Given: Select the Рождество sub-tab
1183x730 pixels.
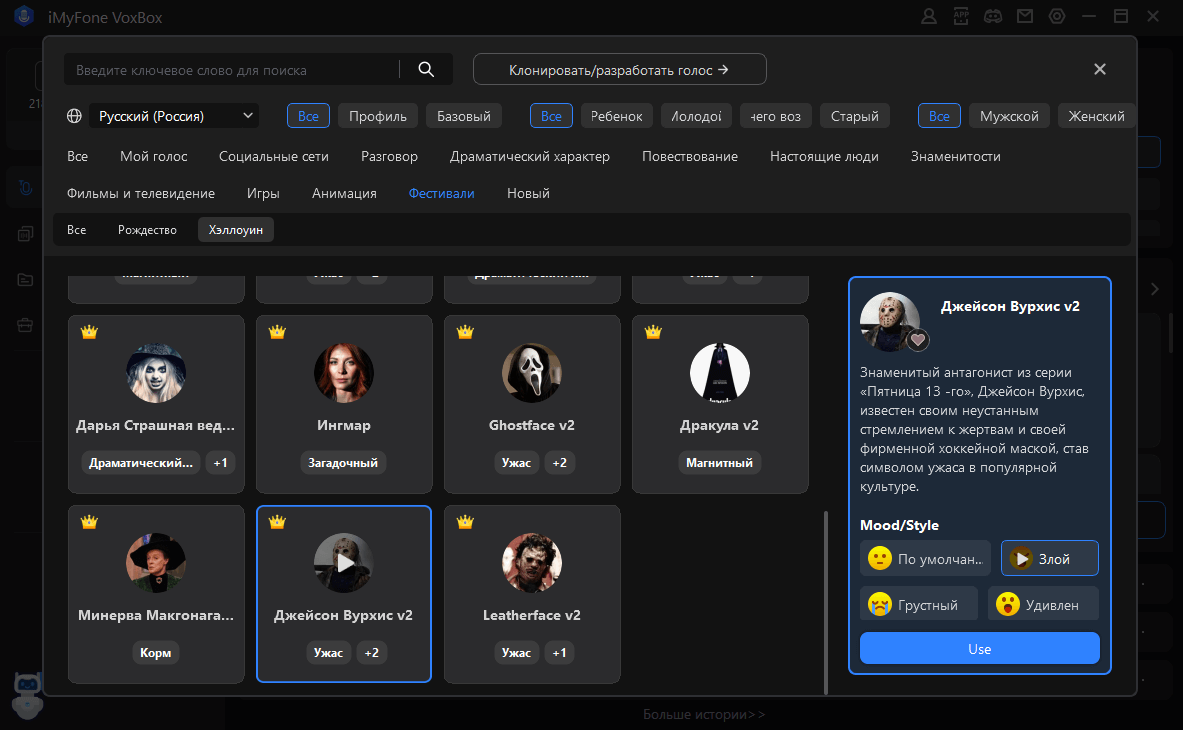Looking at the screenshot, I should coord(147,230).
